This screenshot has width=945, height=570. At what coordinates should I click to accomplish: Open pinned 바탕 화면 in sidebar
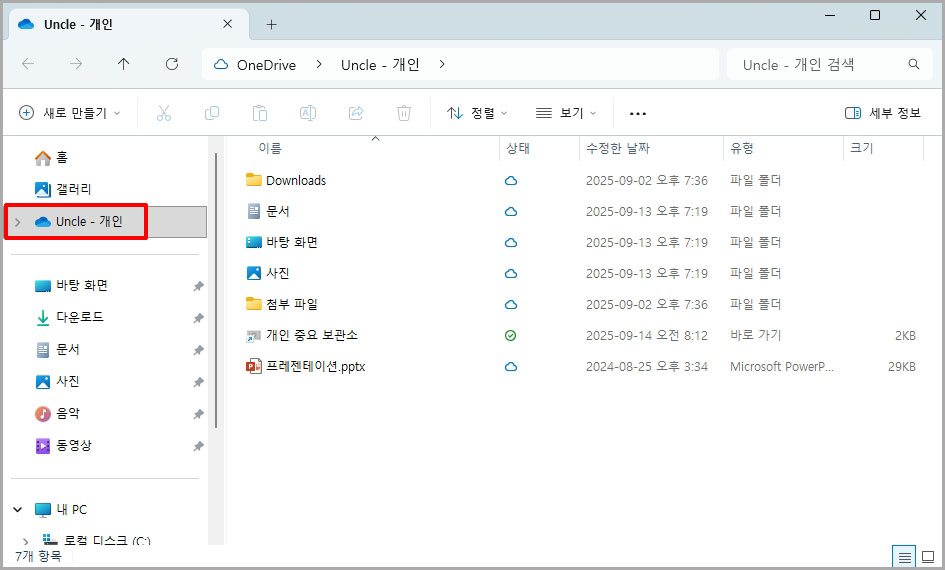pos(71,286)
